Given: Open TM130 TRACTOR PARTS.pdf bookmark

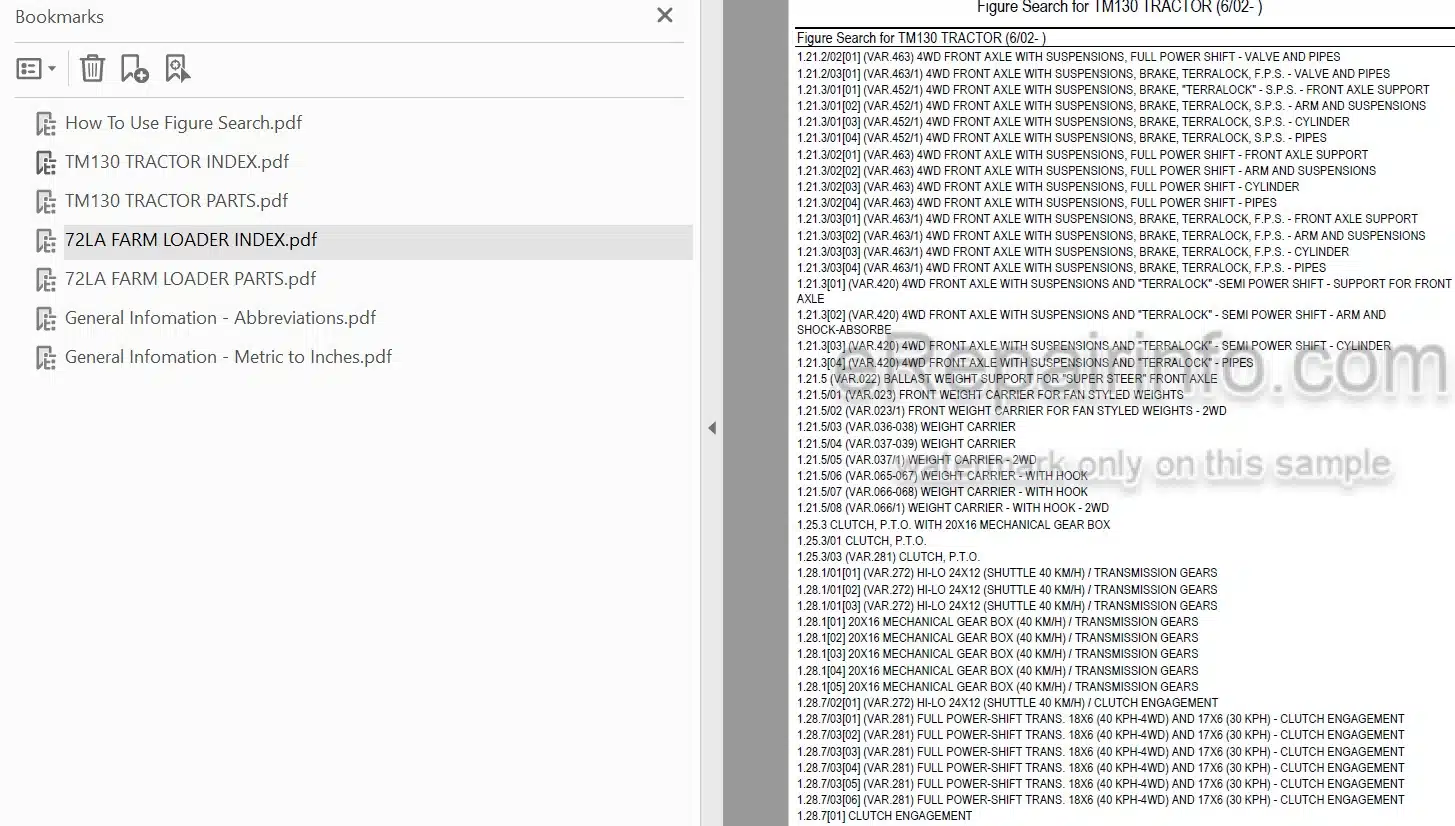Looking at the screenshot, I should [x=176, y=201].
